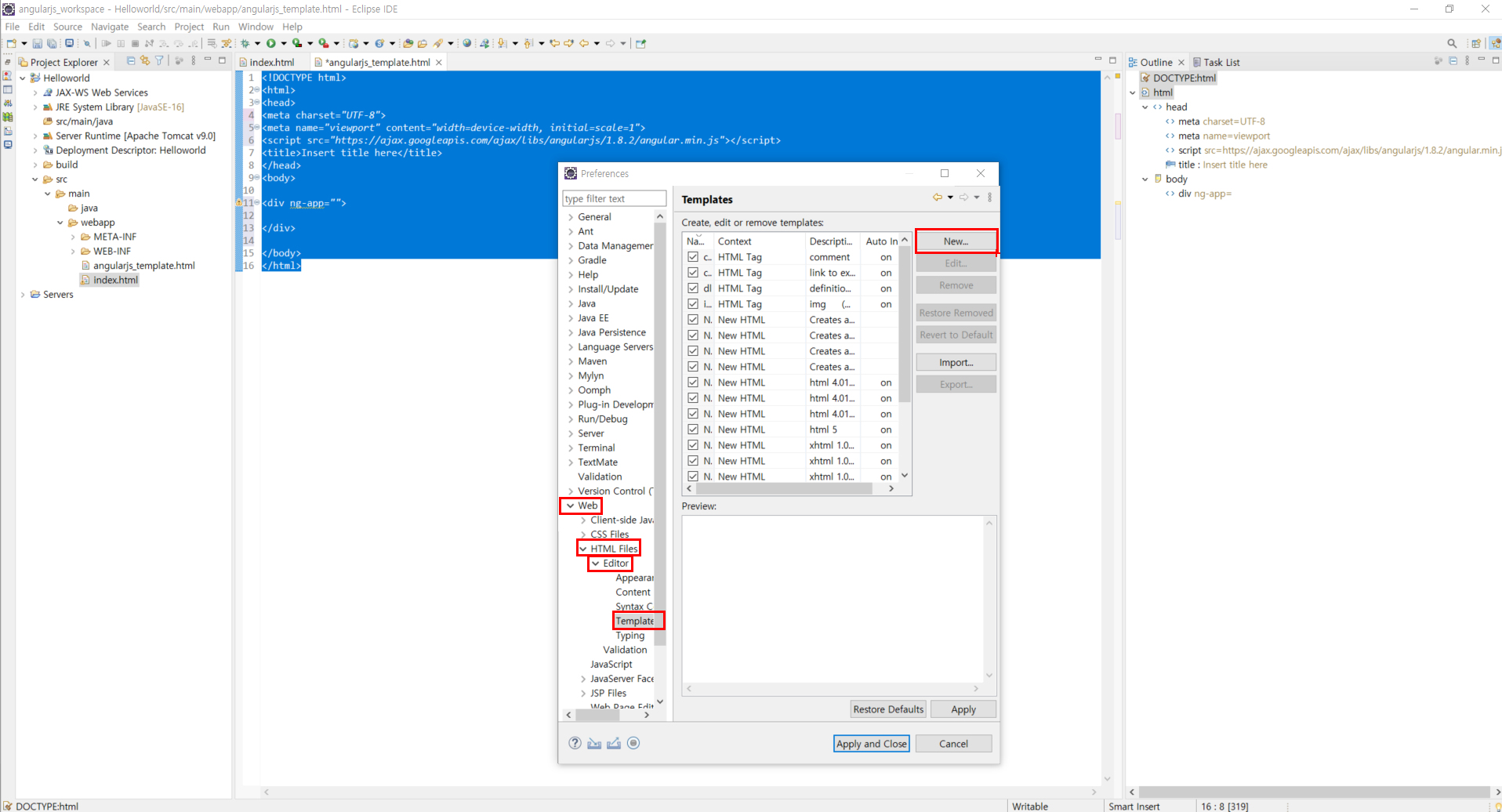Click the Oomph preference recorder icon
This screenshot has height=812, width=1502.
(x=633, y=743)
